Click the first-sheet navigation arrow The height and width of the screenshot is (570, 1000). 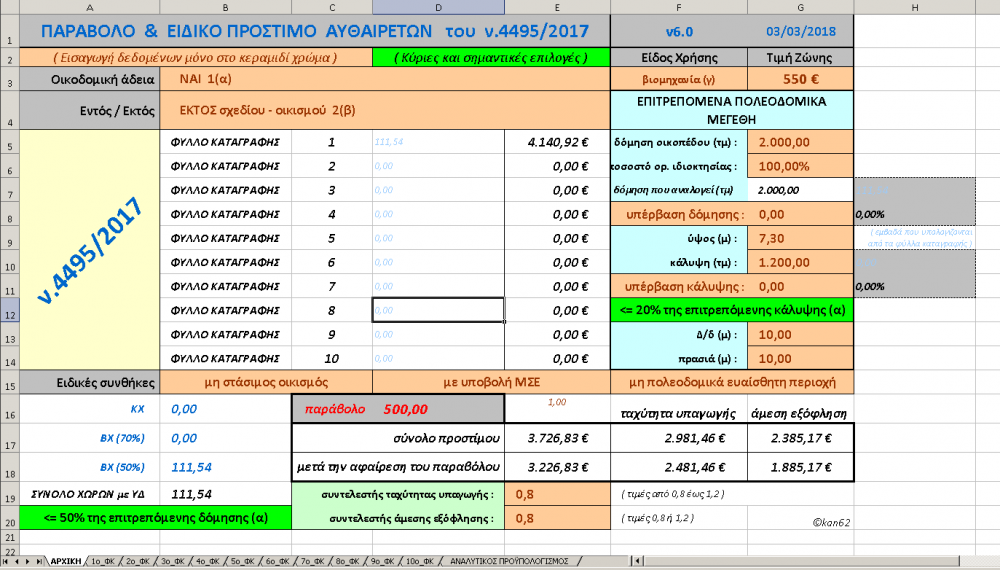coord(6,561)
